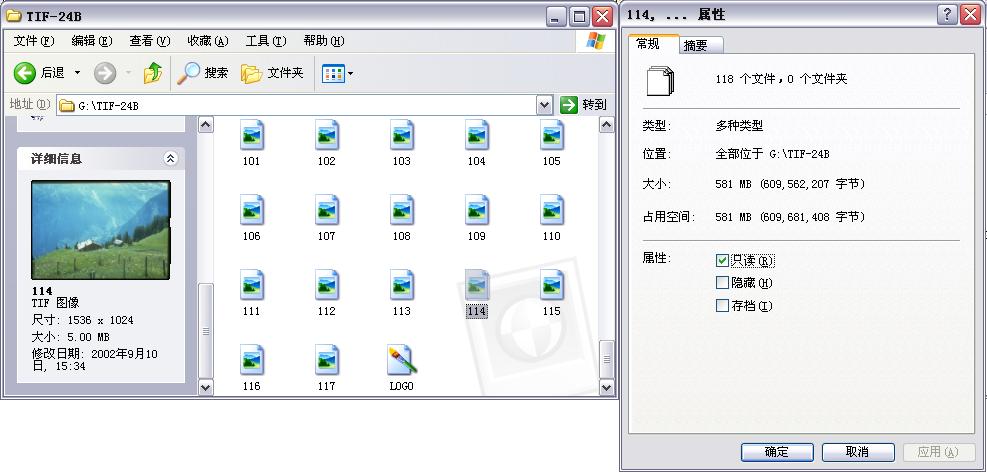Select image file 108
The width and height of the screenshot is (987, 473).
401,217
